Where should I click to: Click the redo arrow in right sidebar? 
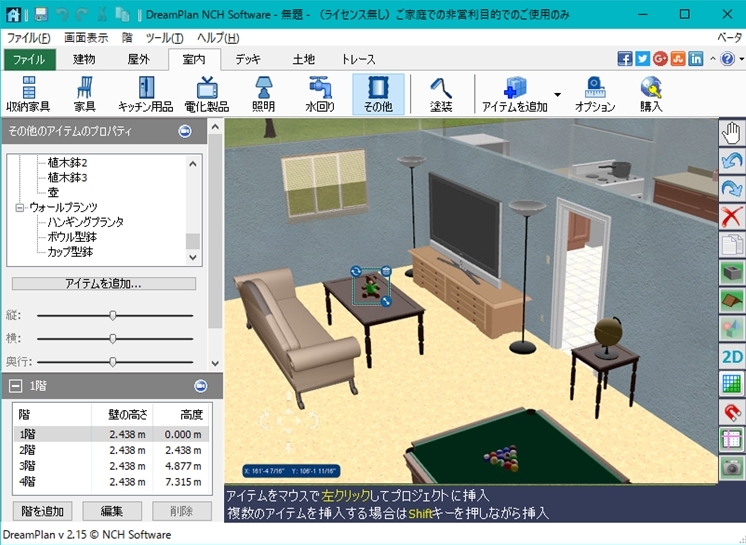click(x=732, y=188)
